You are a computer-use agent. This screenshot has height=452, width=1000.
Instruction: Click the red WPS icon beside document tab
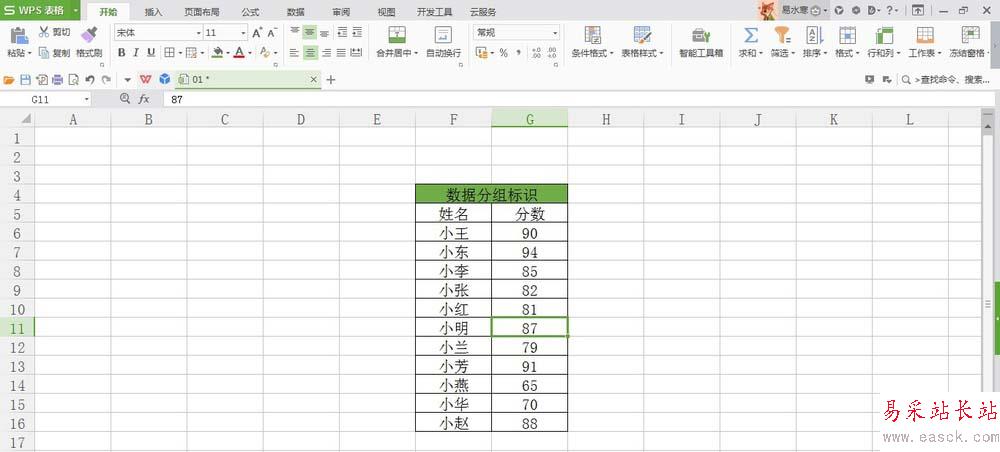146,80
